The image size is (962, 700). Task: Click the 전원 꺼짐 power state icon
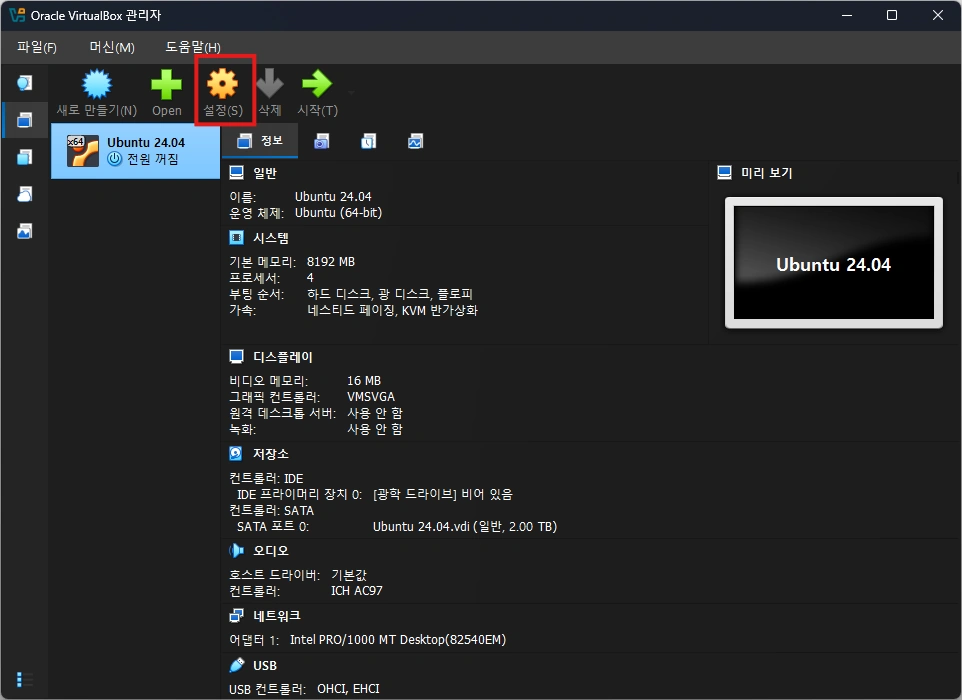click(114, 159)
